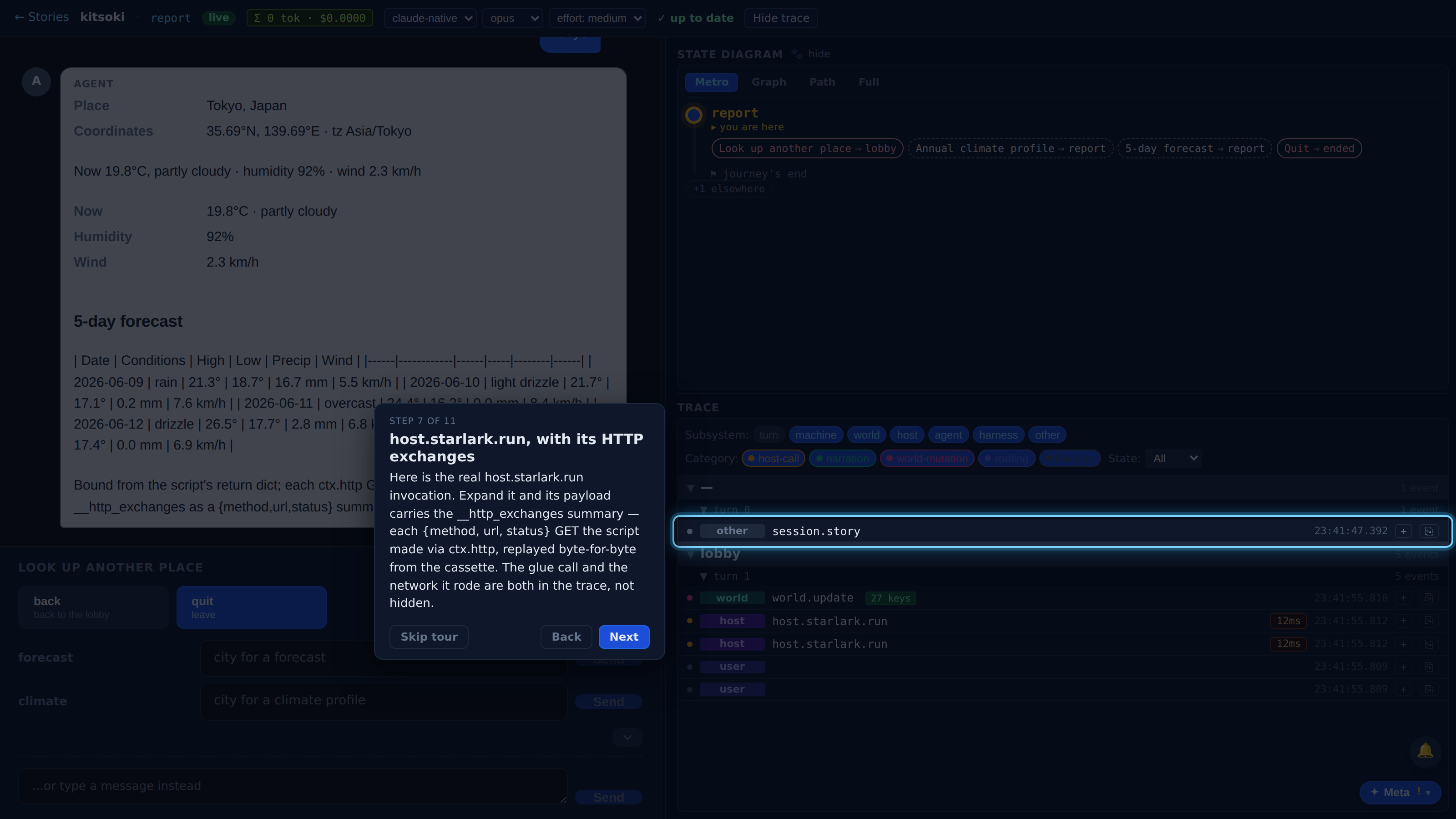This screenshot has height=819, width=1456.
Task: Skip the tour
Action: point(429,637)
